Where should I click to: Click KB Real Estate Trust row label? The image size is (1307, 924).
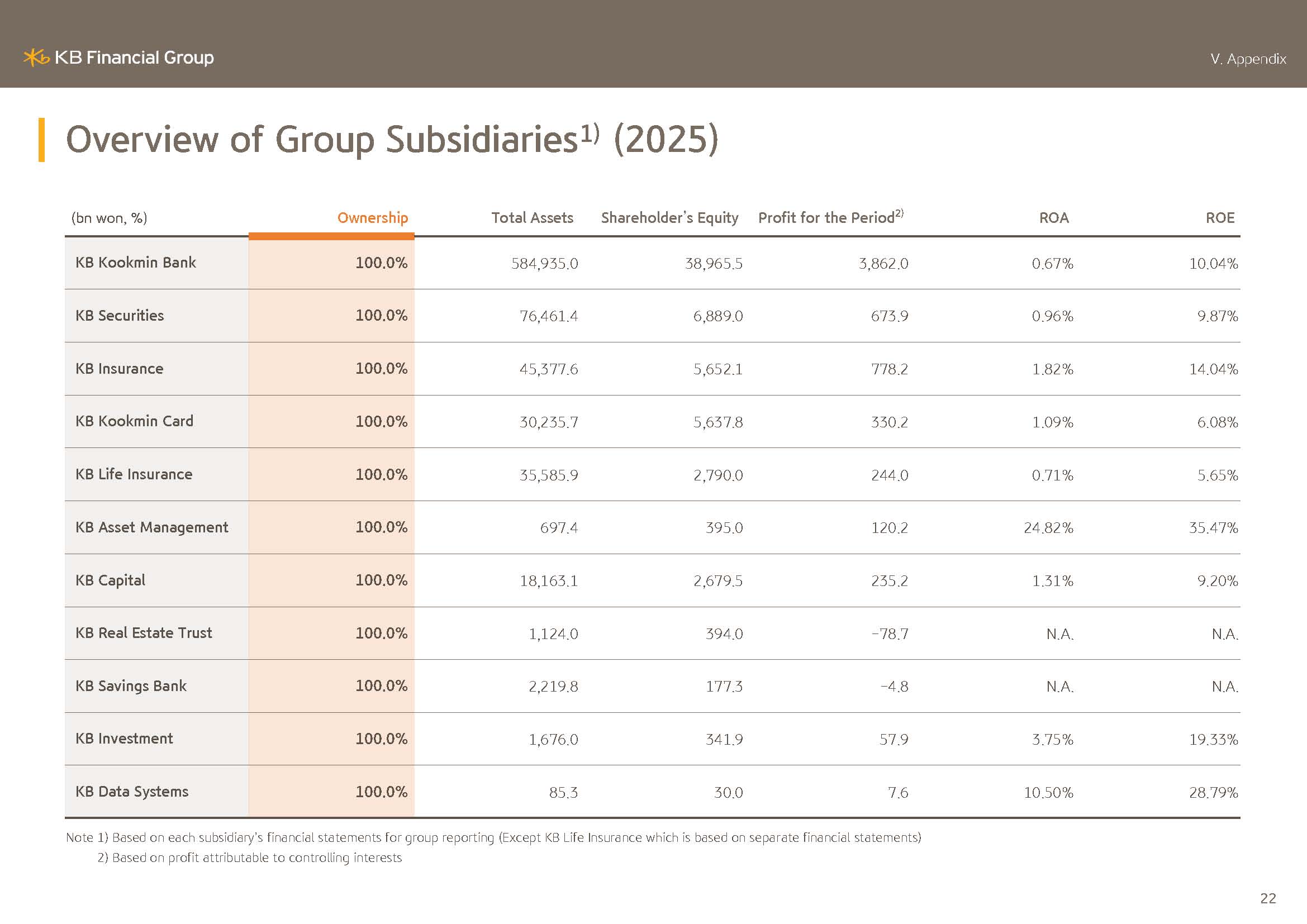click(144, 634)
